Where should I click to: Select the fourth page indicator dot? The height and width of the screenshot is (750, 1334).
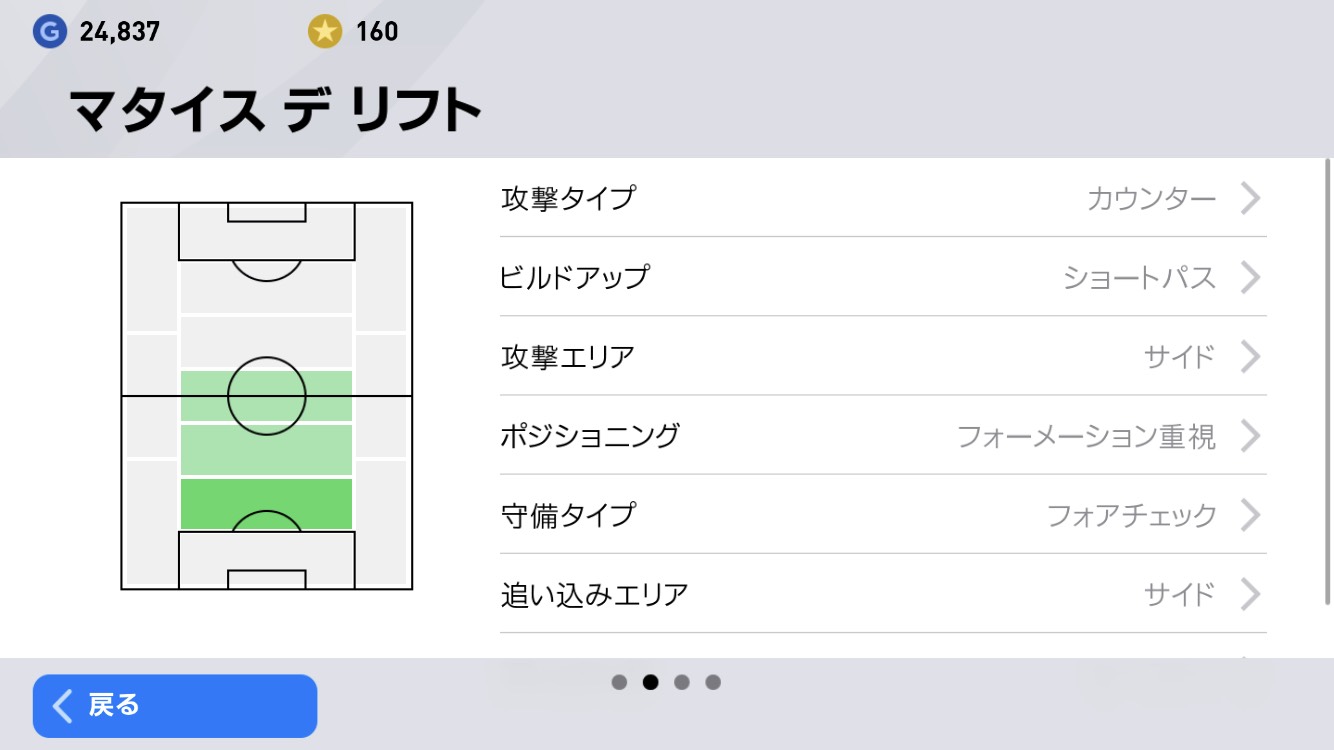713,682
